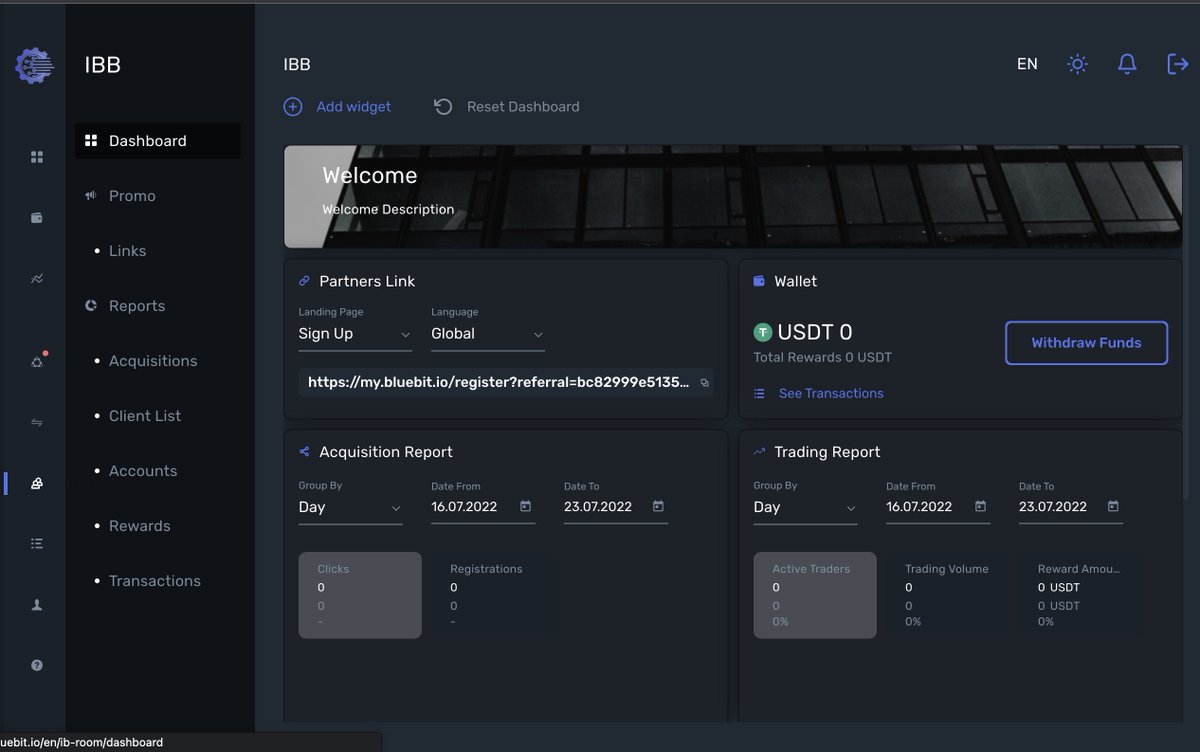Click the Withdraw Funds button
Viewport: 1200px width, 752px height.
coord(1086,342)
